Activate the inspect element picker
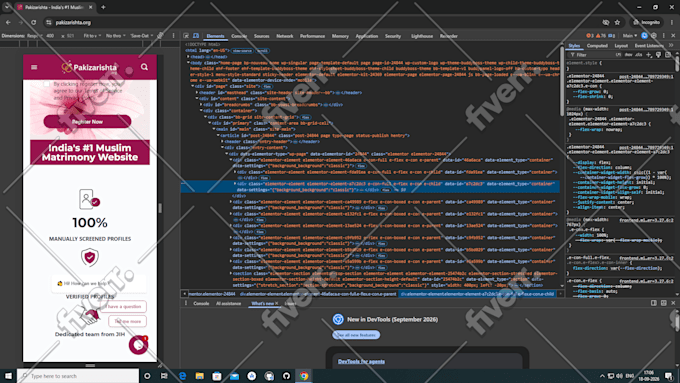 [186, 36]
